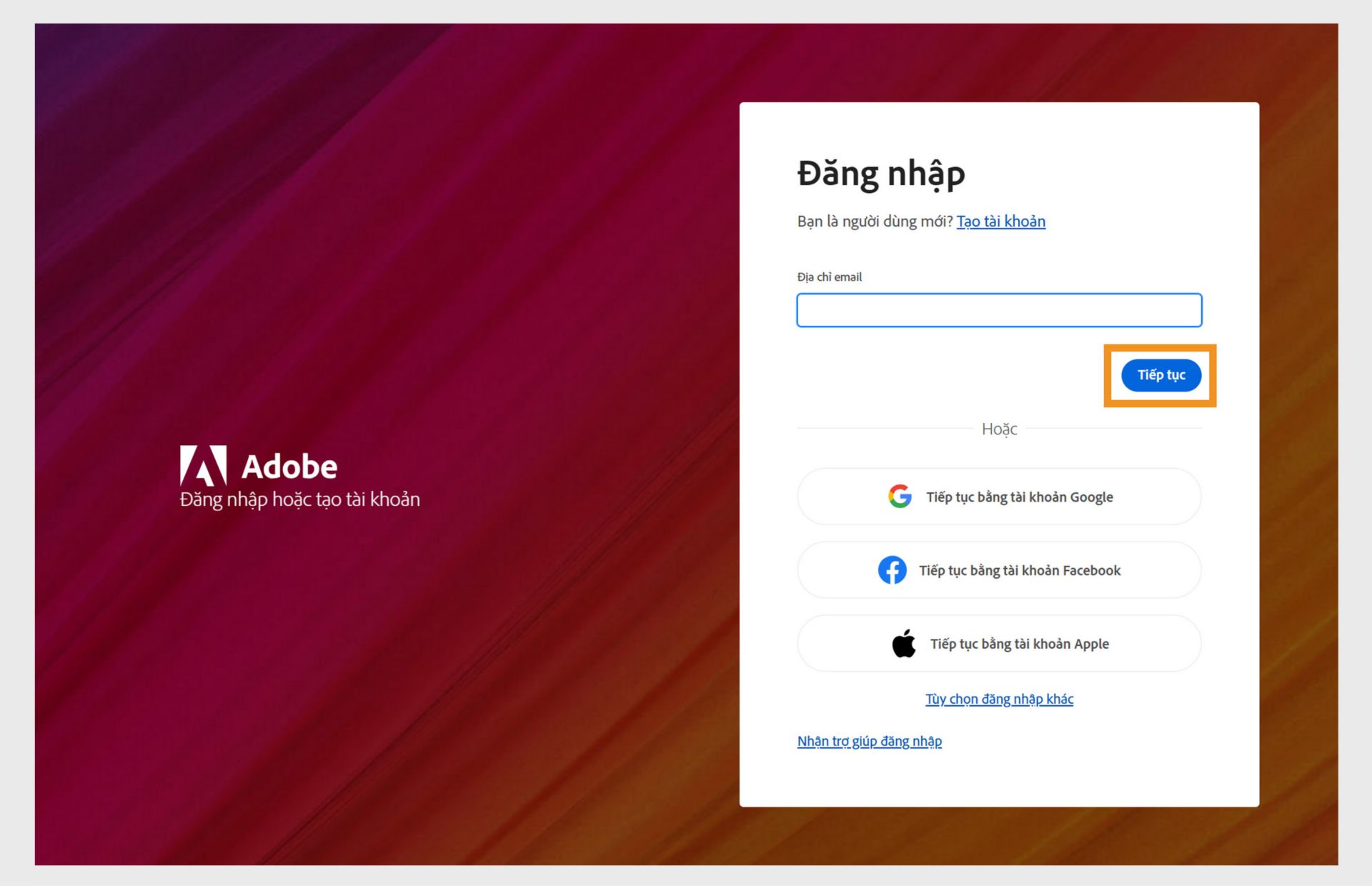The image size is (1372, 886).
Task: Click 'Đăng nhập hoặc tạo tài khoản' tagline
Action: (299, 499)
